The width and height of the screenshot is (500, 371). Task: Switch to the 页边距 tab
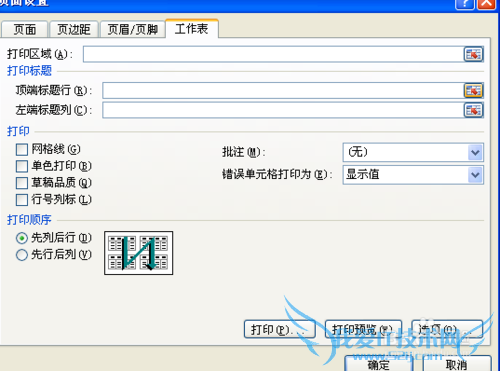74,30
